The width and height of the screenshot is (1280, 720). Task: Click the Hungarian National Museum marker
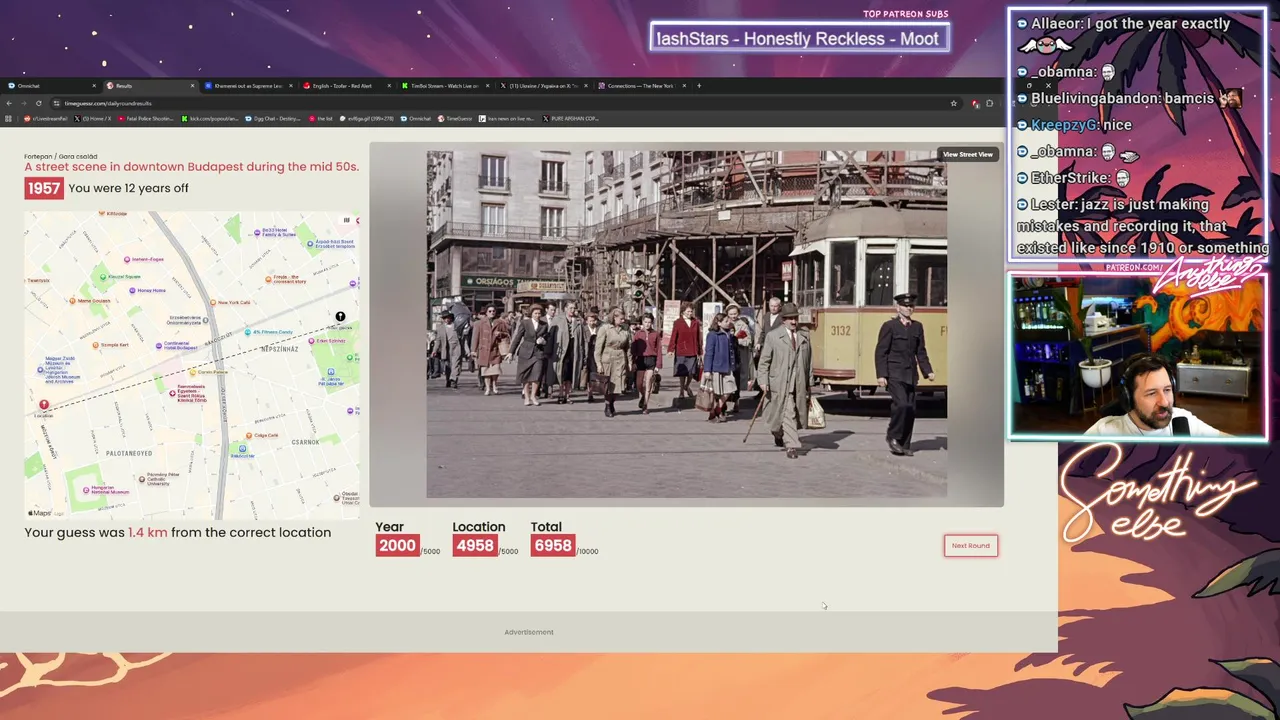pos(84,491)
